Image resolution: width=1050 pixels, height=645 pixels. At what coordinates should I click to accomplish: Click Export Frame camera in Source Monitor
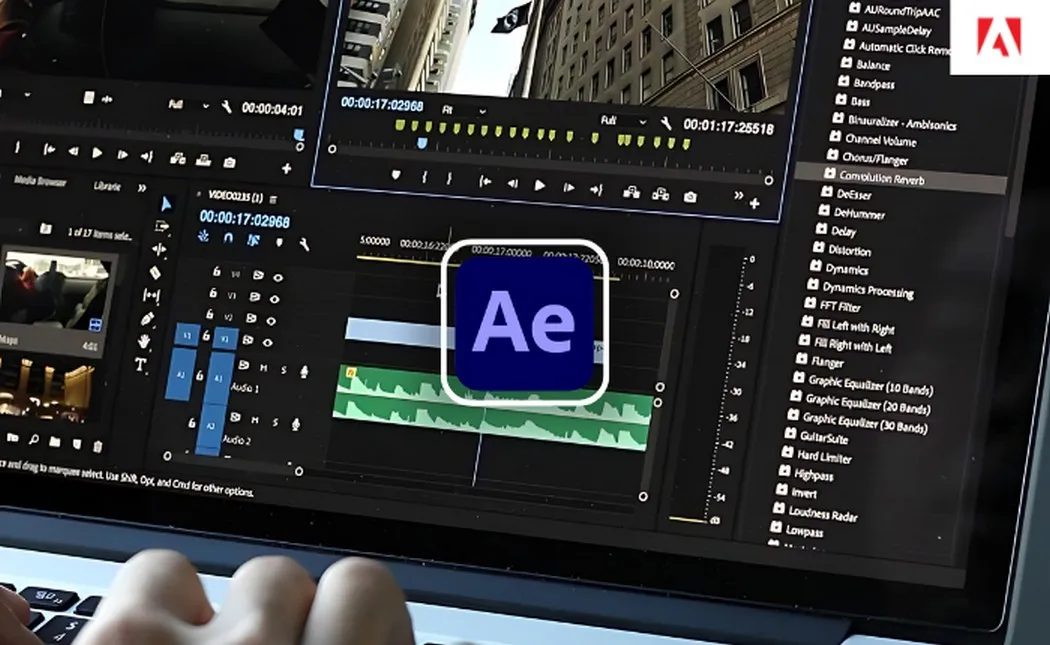pyautogui.click(x=229, y=162)
